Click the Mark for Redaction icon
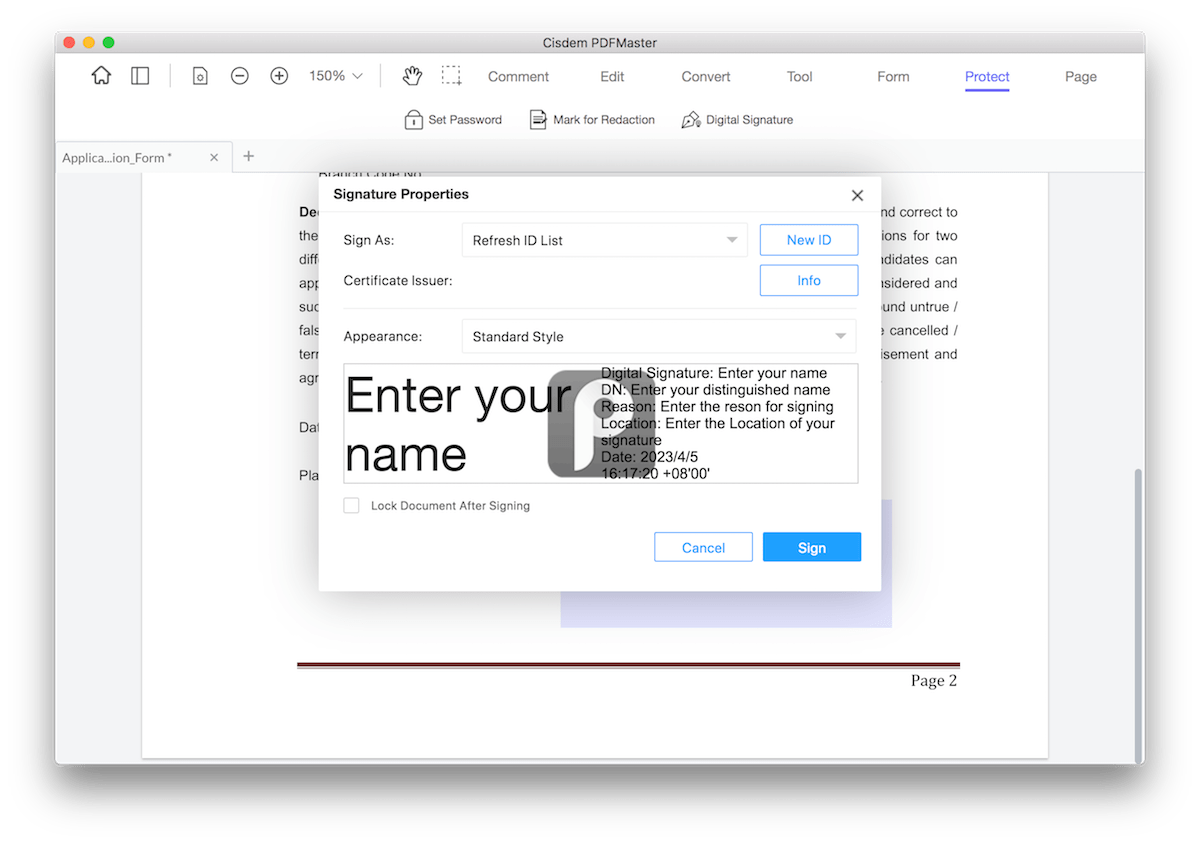Image resolution: width=1200 pixels, height=843 pixels. point(538,120)
